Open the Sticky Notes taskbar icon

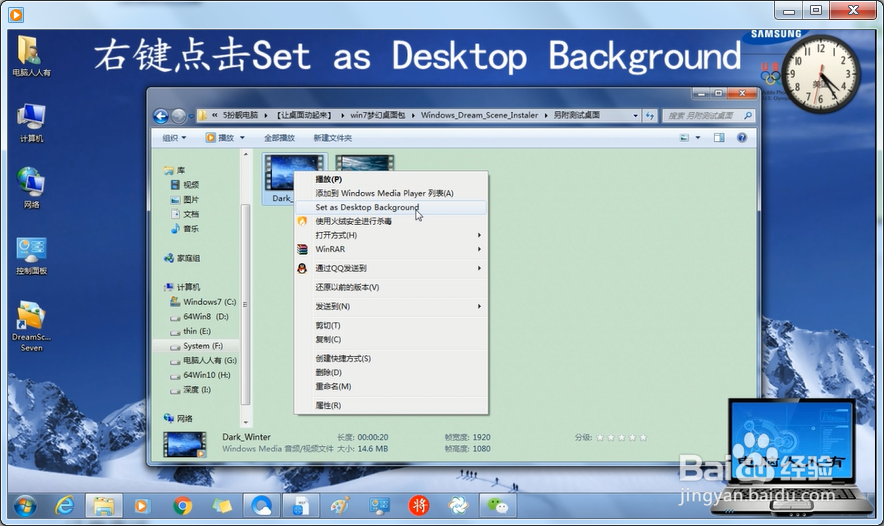pos(222,506)
